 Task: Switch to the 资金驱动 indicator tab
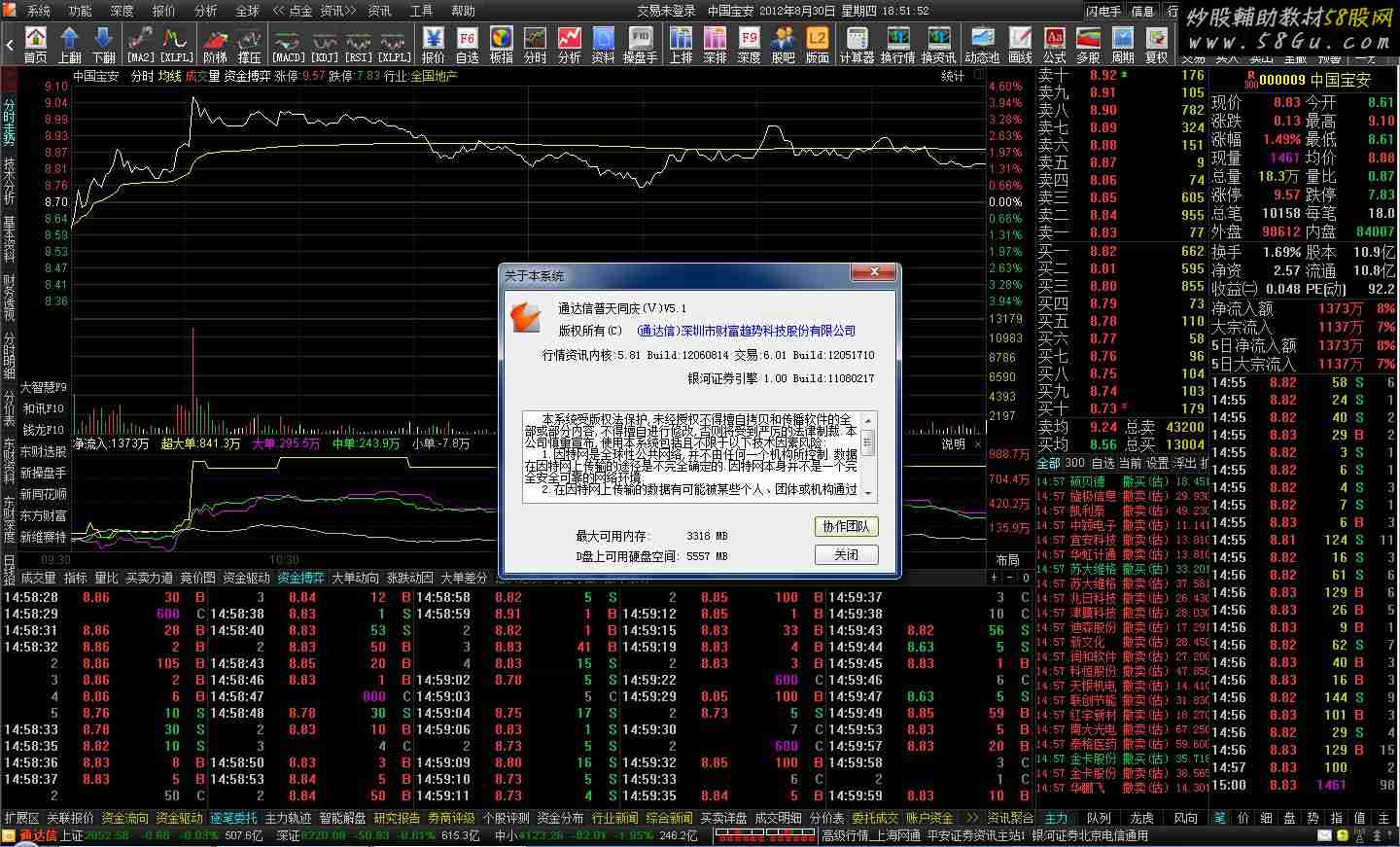pos(247,578)
